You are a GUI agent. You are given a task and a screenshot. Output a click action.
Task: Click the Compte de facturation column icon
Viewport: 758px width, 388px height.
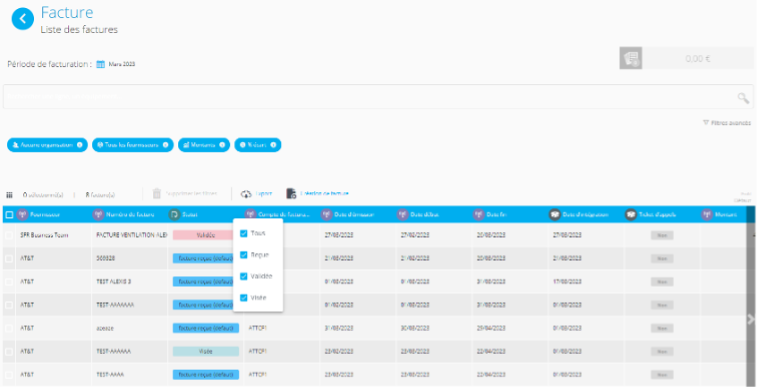pos(250,215)
